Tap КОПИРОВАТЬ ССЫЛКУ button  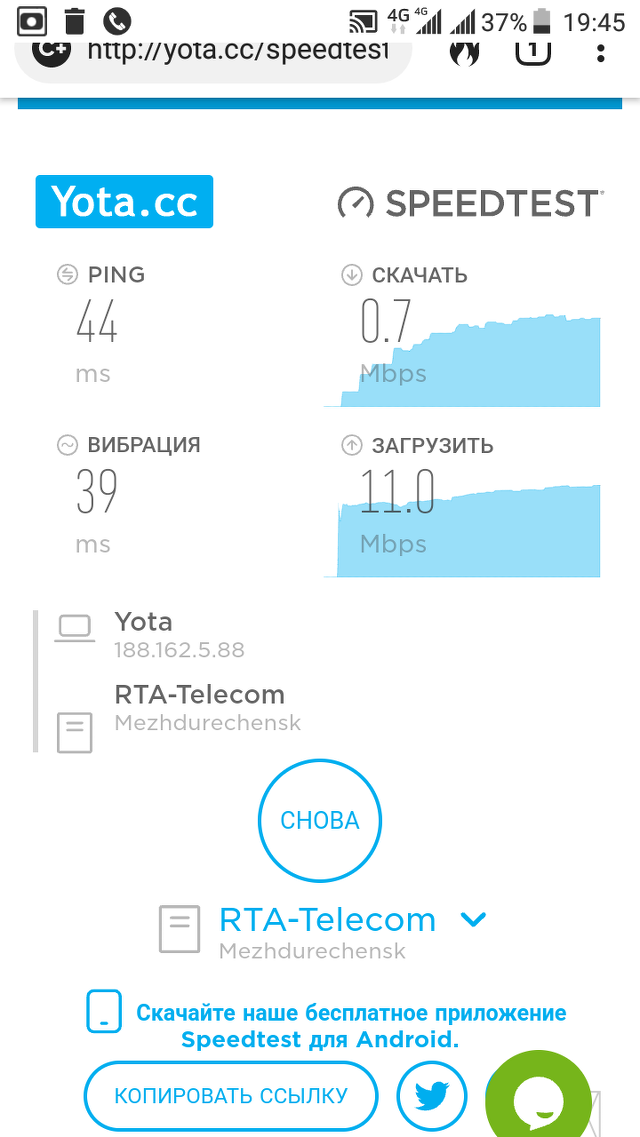pos(231,1095)
